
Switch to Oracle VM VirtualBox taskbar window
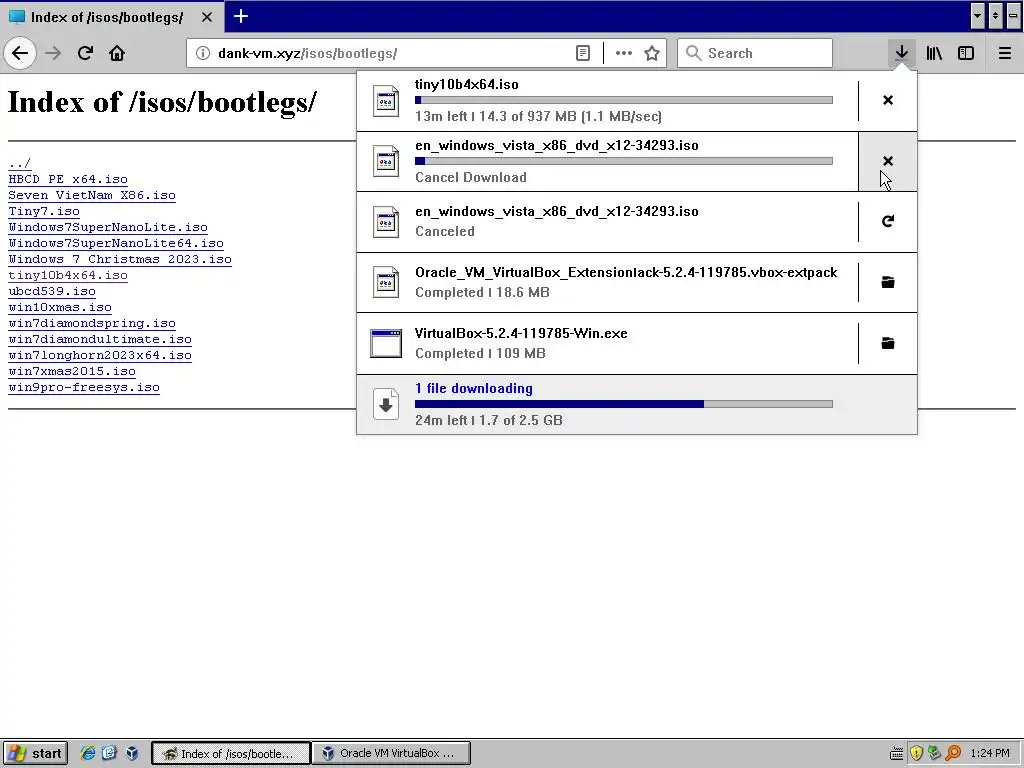point(391,753)
